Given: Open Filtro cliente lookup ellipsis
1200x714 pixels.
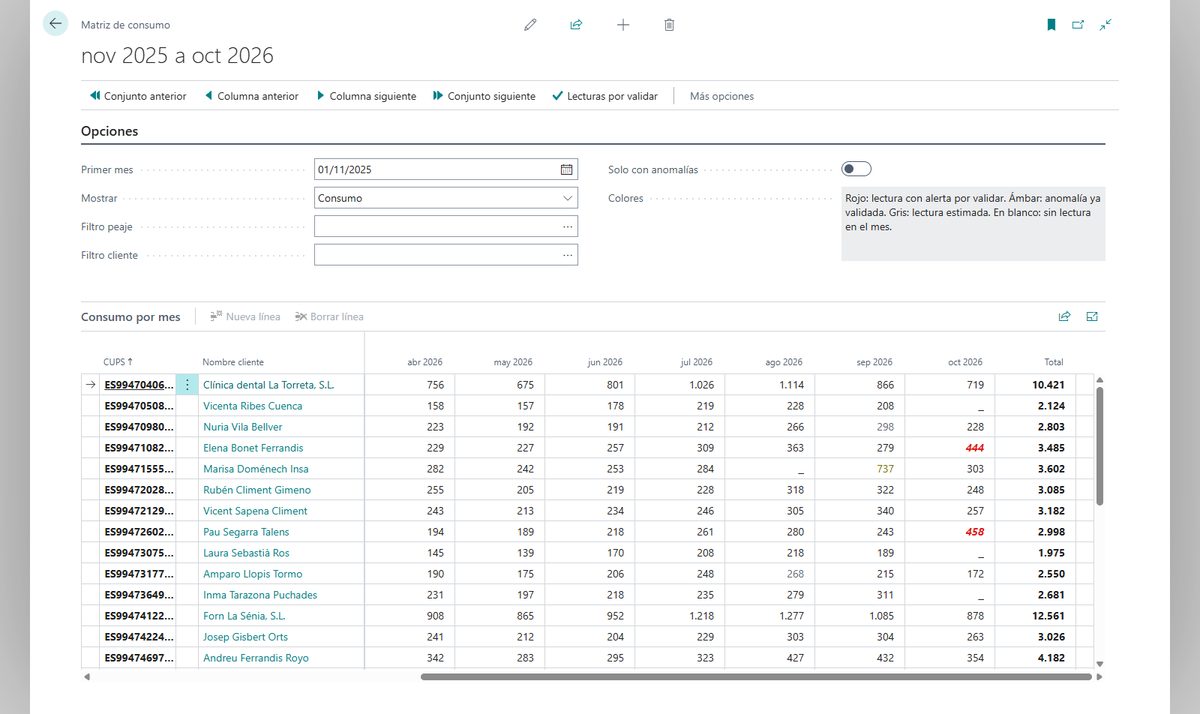Looking at the screenshot, I should coord(567,255).
